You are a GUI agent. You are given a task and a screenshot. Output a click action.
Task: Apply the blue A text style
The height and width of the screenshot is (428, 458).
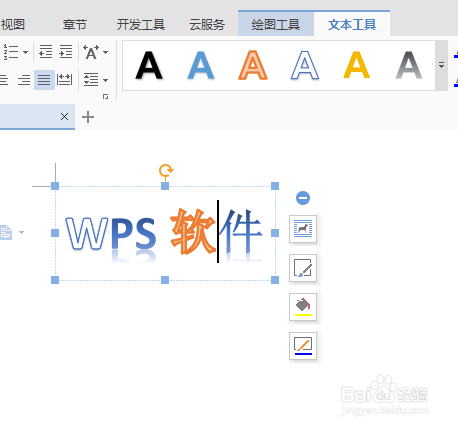pos(201,65)
